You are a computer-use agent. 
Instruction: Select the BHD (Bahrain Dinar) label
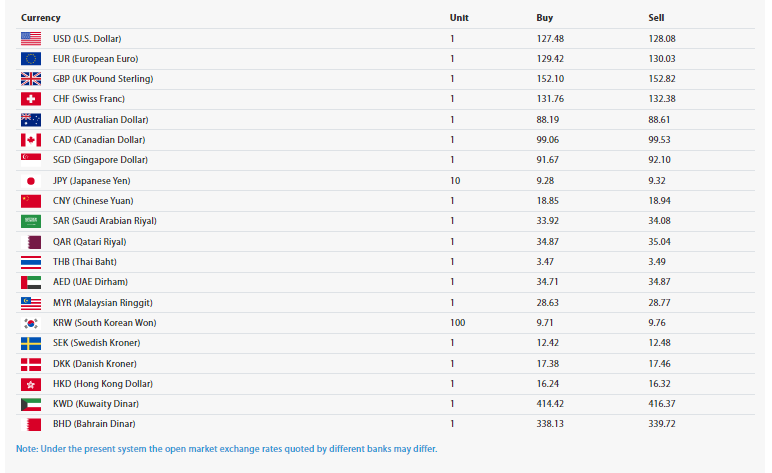tap(93, 424)
